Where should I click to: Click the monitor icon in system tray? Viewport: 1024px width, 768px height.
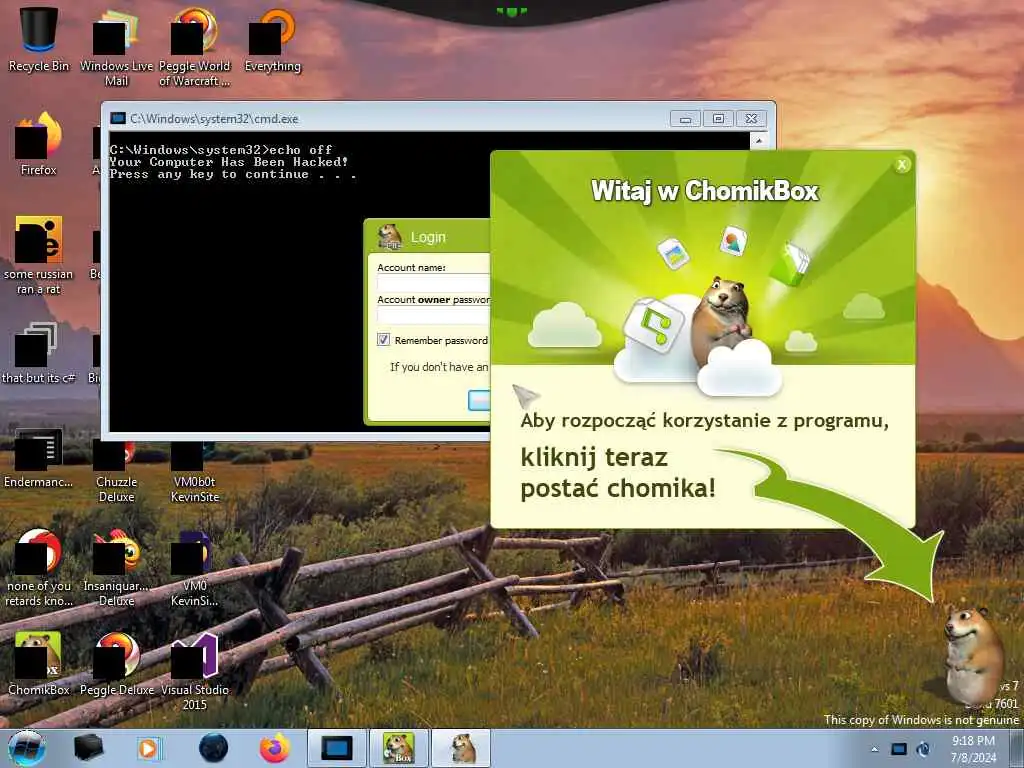click(x=899, y=749)
